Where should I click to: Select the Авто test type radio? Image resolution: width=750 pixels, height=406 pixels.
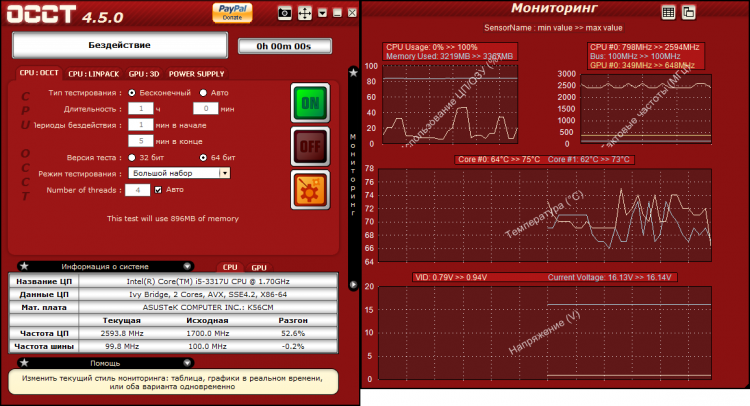(x=203, y=93)
